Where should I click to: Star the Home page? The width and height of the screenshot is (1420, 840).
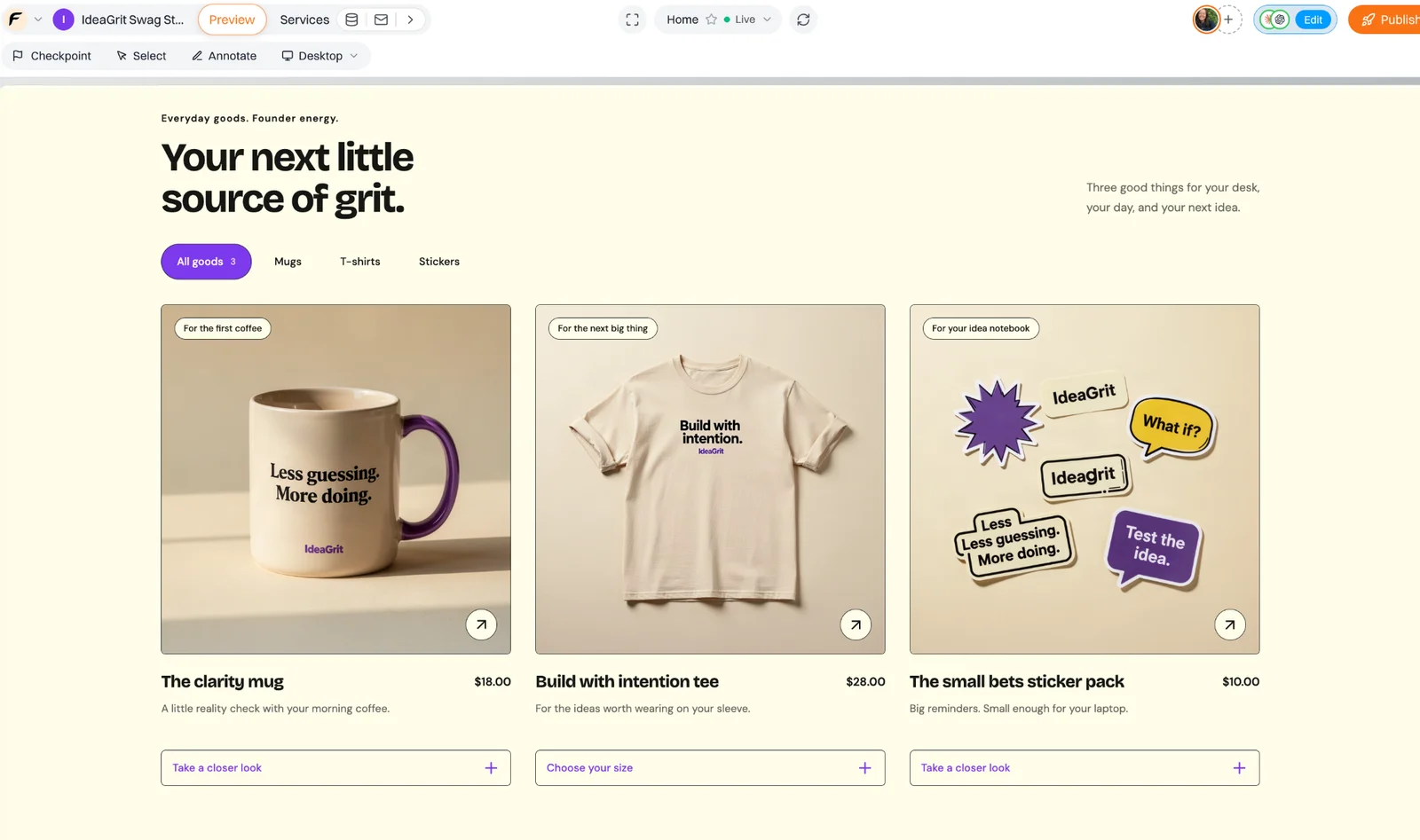[x=711, y=20]
